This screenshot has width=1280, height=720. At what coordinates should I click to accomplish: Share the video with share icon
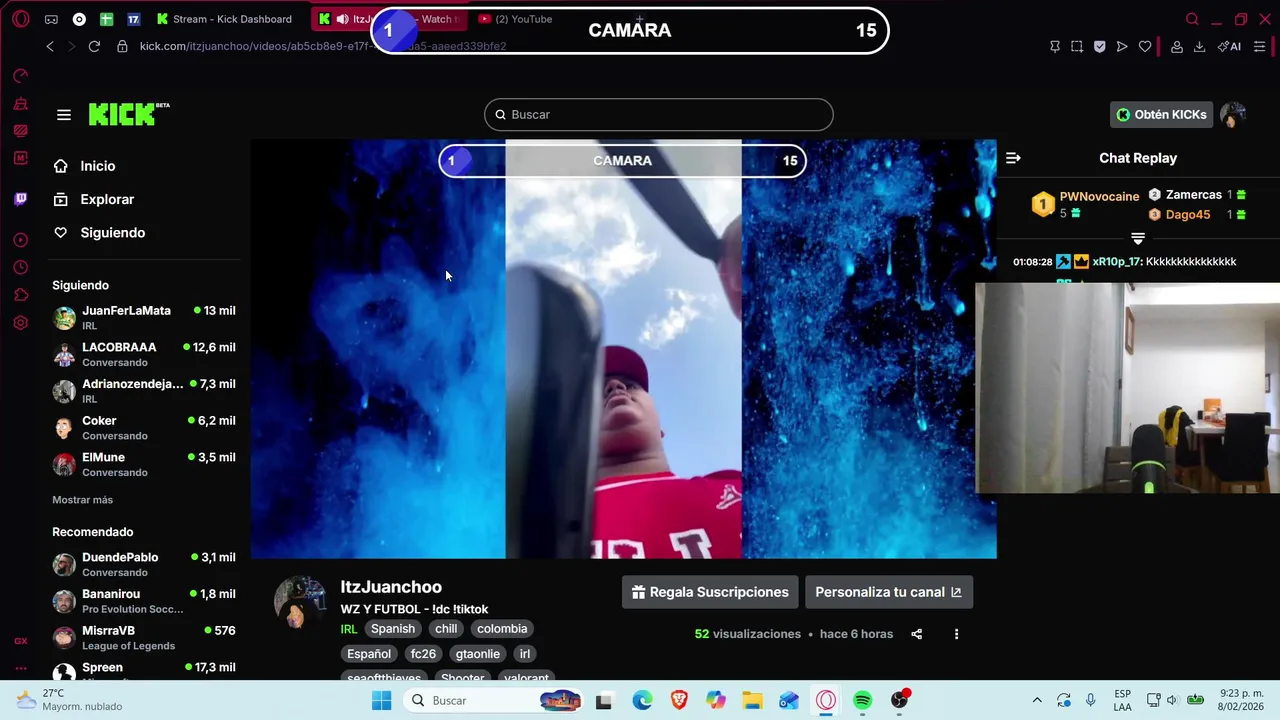point(917,634)
